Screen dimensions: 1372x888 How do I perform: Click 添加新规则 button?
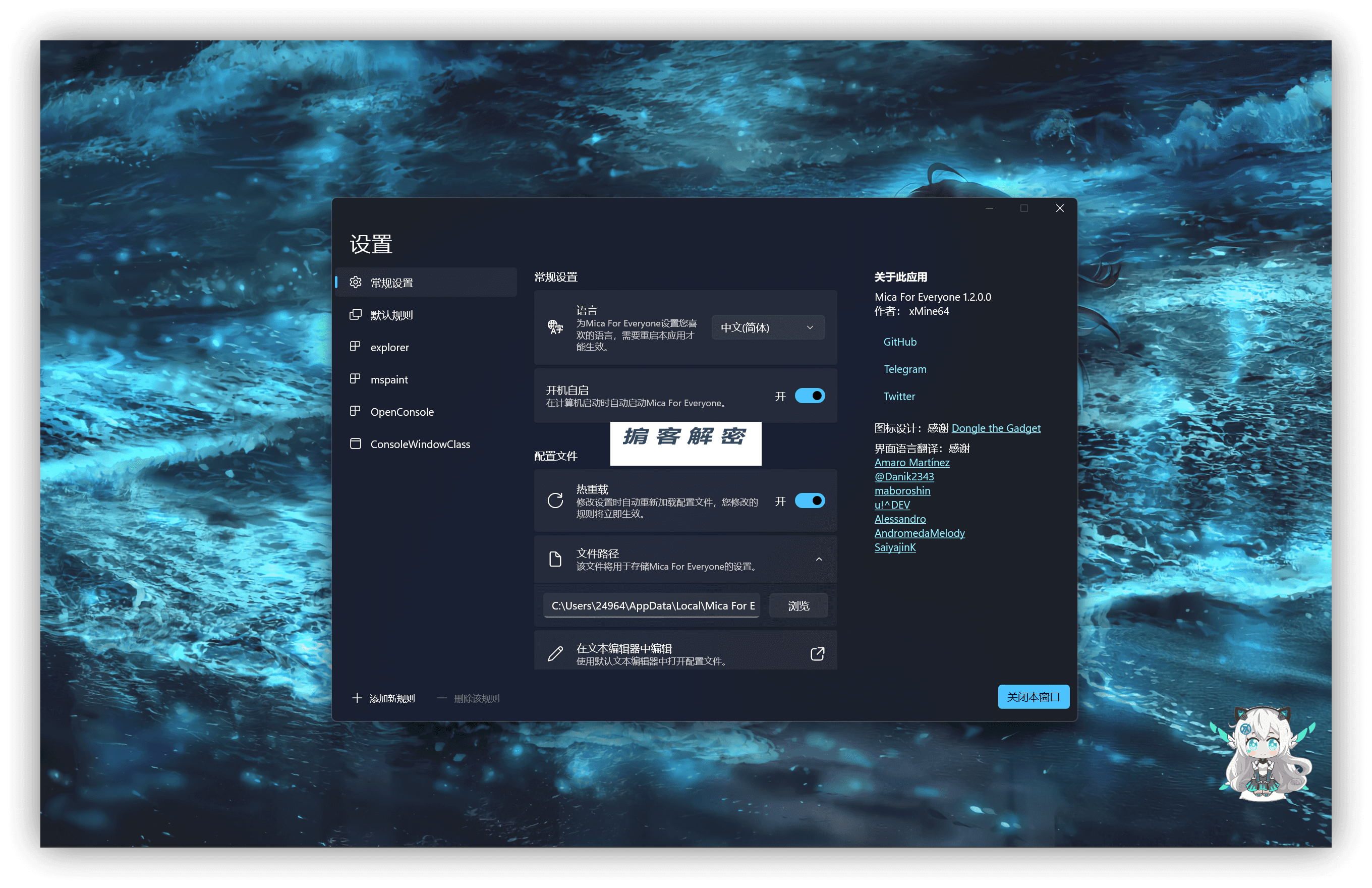(383, 698)
